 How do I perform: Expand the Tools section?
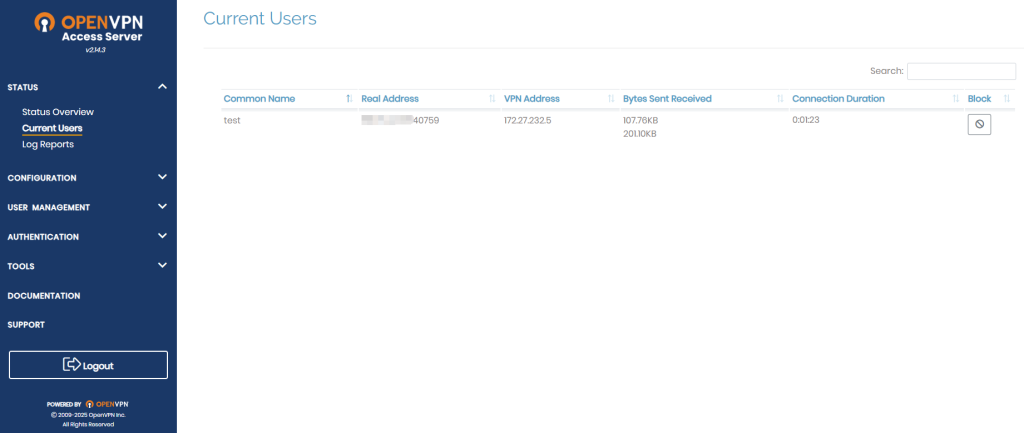(x=162, y=266)
